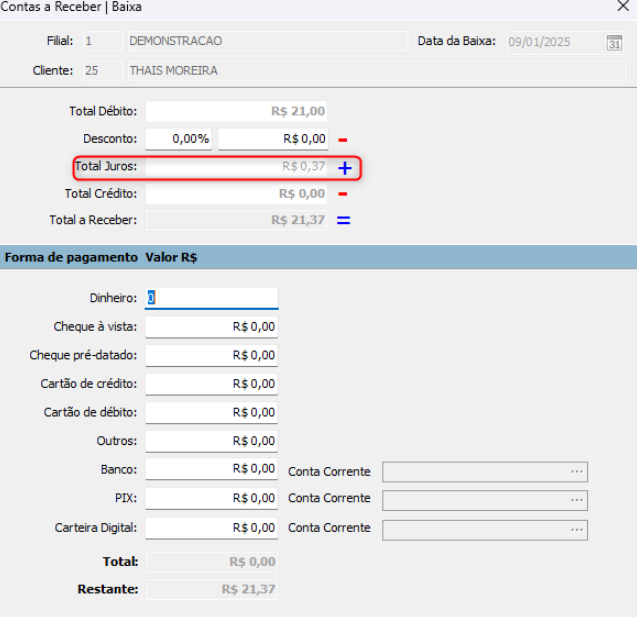The height and width of the screenshot is (617, 637).
Task: Click the Carteira Digital value field
Action: (x=212, y=527)
